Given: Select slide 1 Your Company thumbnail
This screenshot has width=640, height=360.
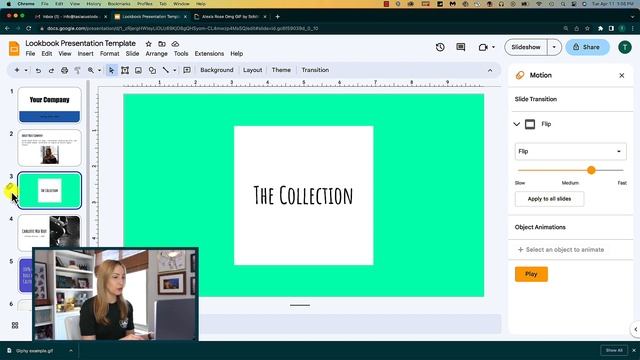Looking at the screenshot, I should 49,105.
